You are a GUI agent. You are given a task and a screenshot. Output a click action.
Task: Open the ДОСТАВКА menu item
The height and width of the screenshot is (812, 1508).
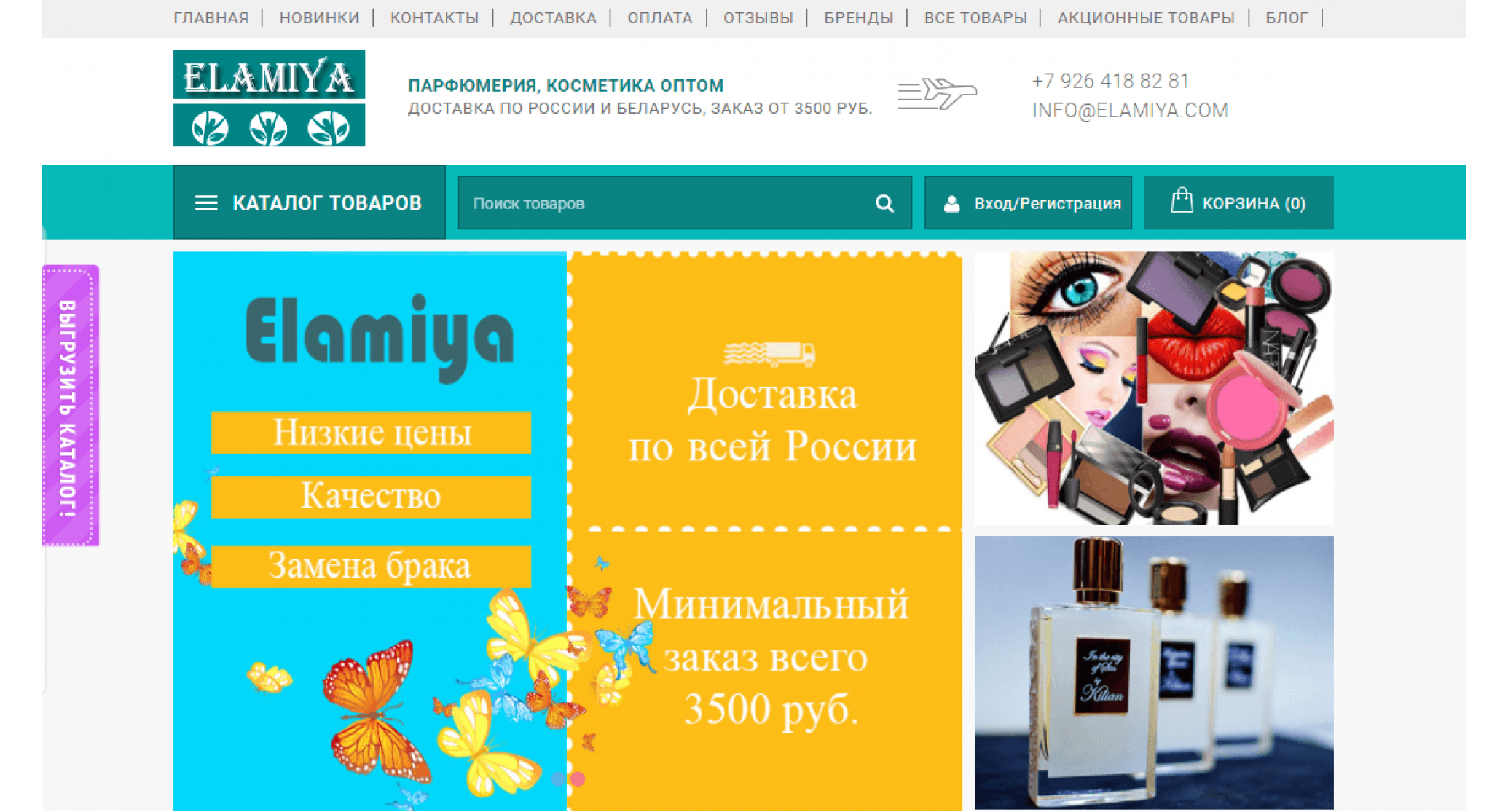pos(553,17)
